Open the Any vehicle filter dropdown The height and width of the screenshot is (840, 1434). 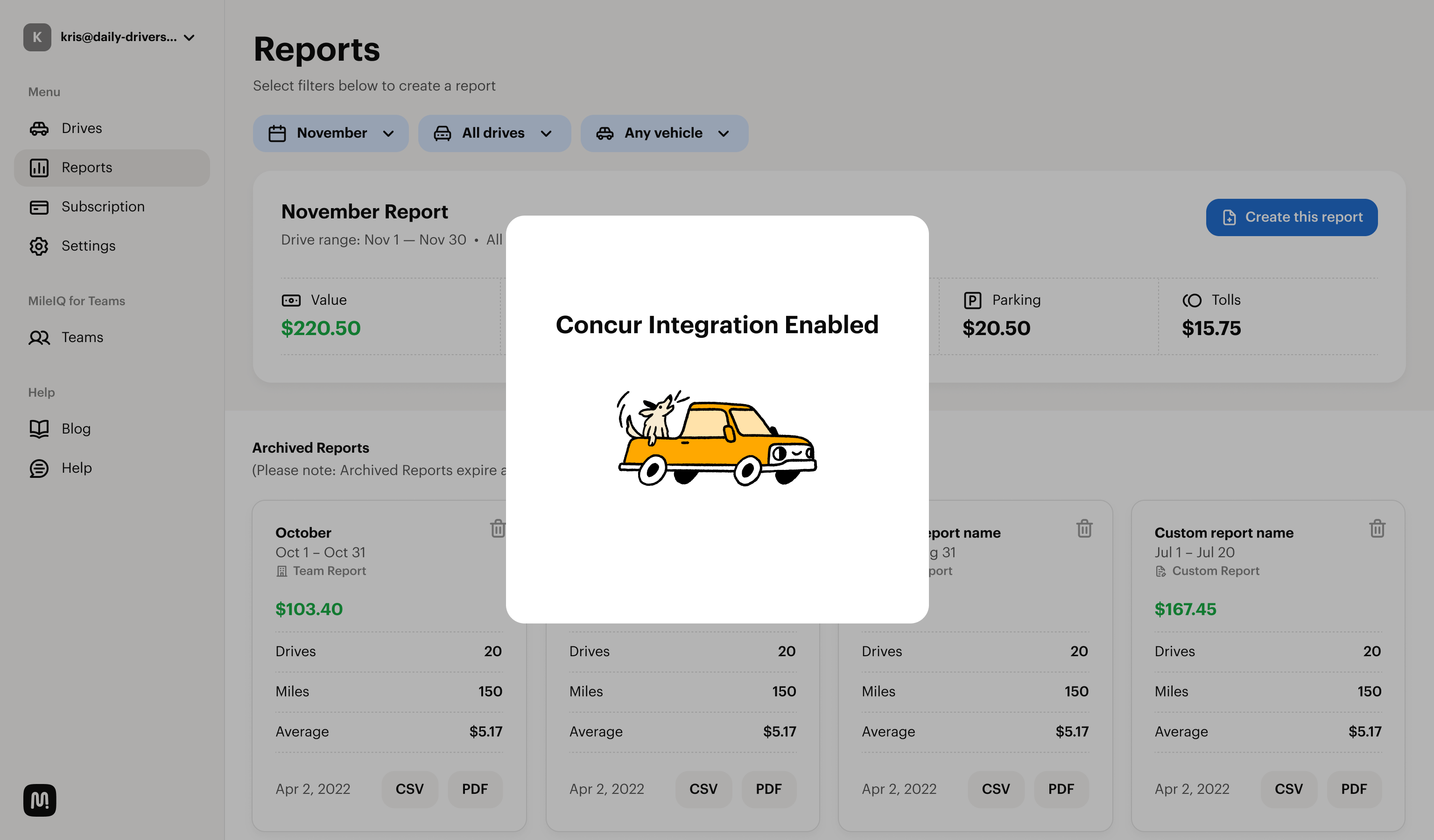coord(664,133)
